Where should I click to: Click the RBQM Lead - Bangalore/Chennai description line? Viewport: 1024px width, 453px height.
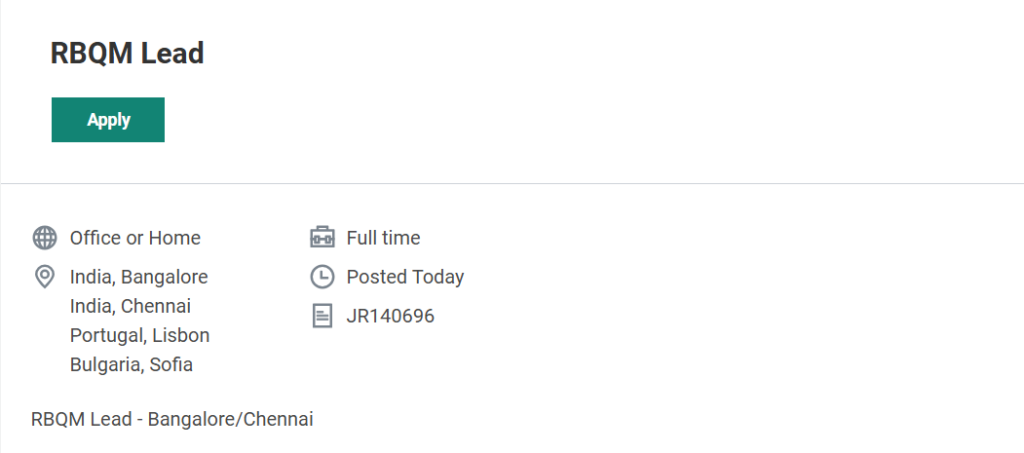click(x=172, y=419)
